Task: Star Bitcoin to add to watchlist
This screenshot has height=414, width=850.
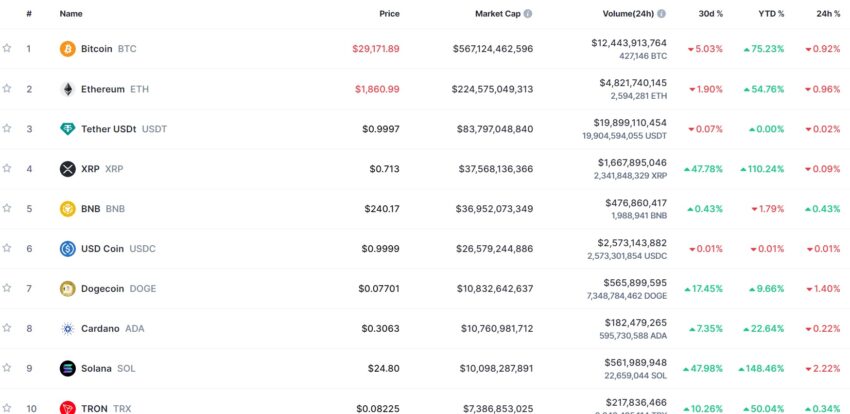Action: 7,48
